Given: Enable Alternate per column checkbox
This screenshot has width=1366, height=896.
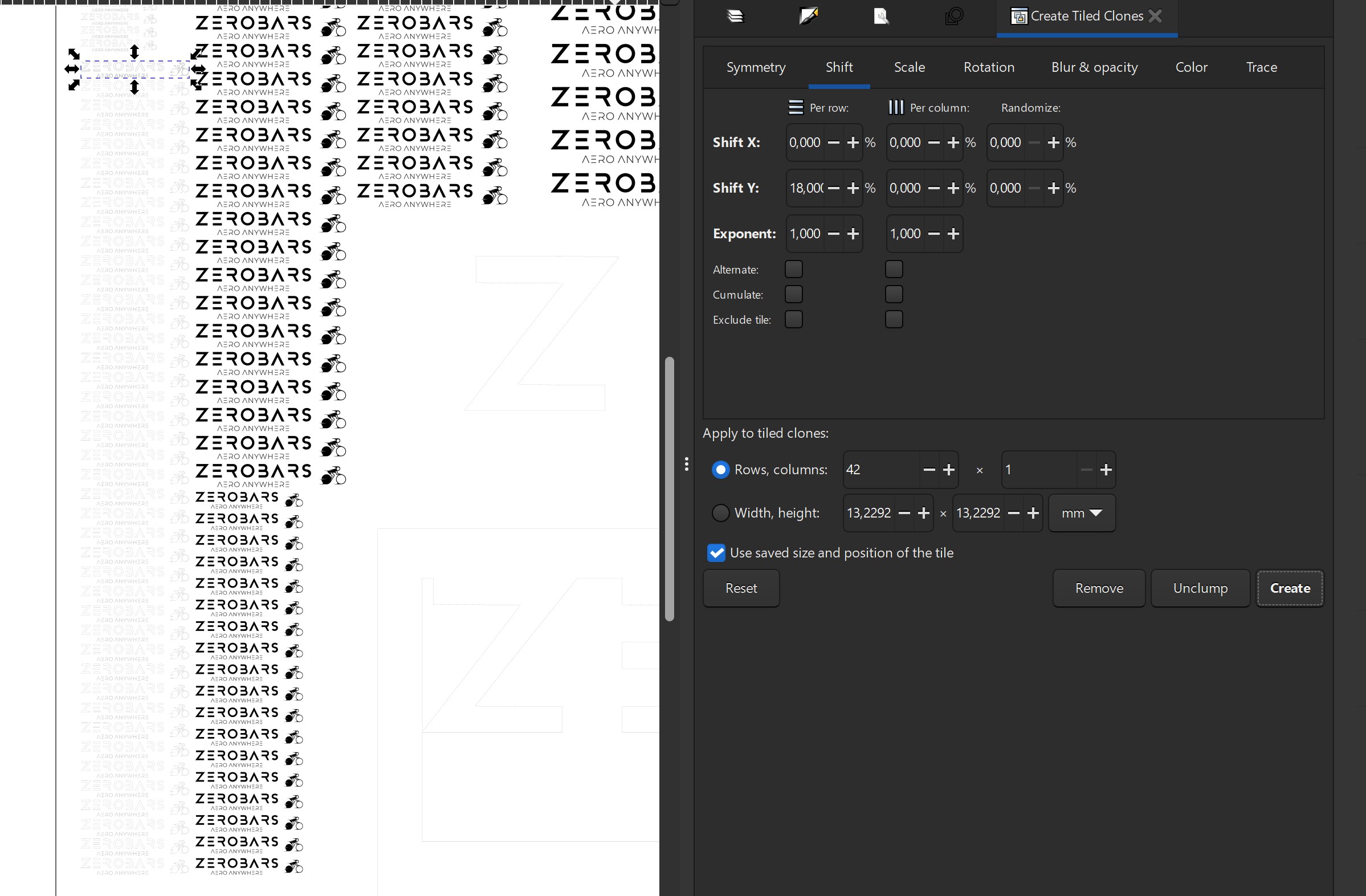Looking at the screenshot, I should [x=894, y=269].
